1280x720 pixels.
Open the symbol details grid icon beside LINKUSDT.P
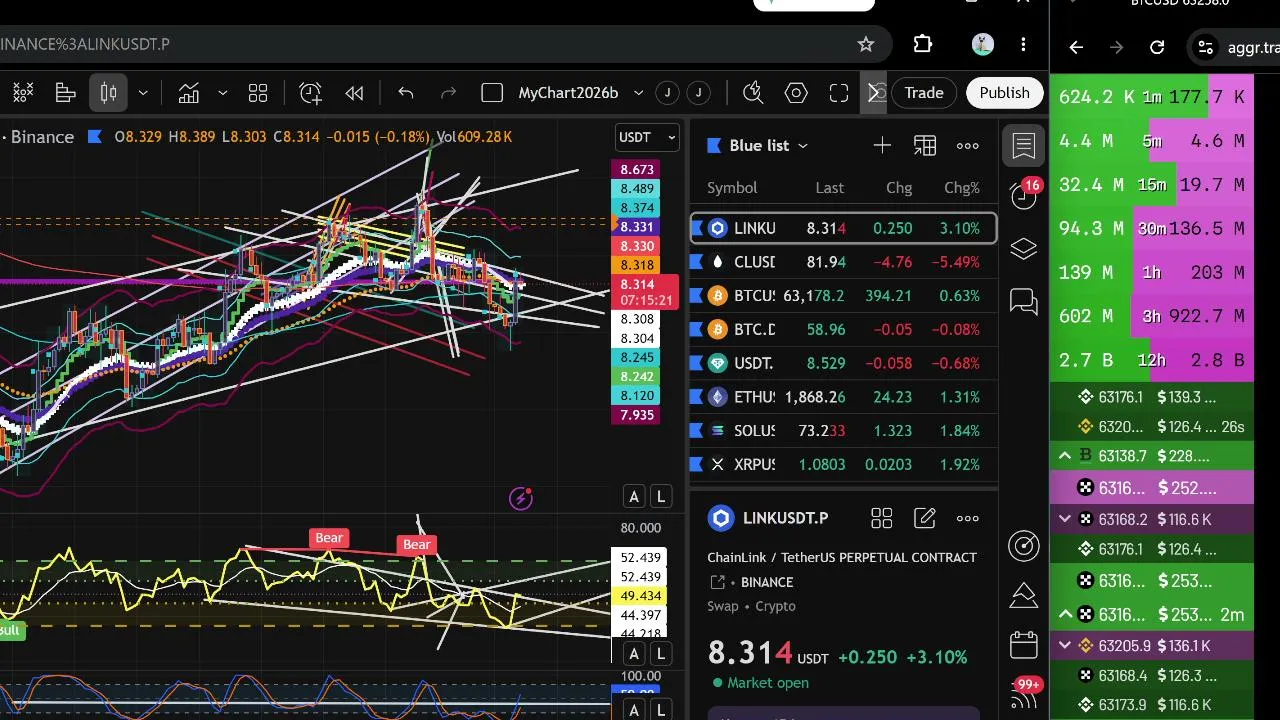click(881, 518)
